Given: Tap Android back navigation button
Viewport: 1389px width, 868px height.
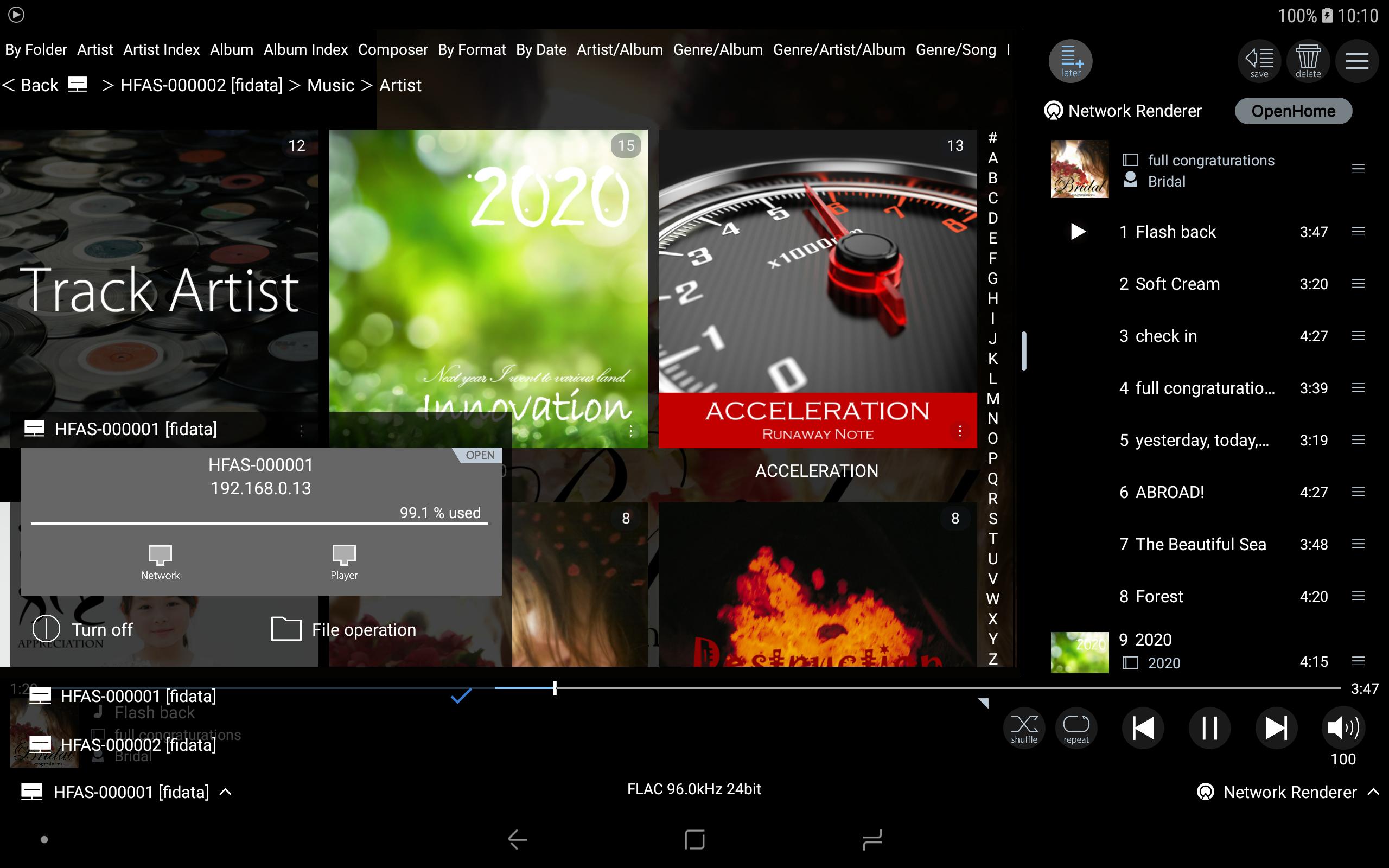Looking at the screenshot, I should click(x=517, y=839).
